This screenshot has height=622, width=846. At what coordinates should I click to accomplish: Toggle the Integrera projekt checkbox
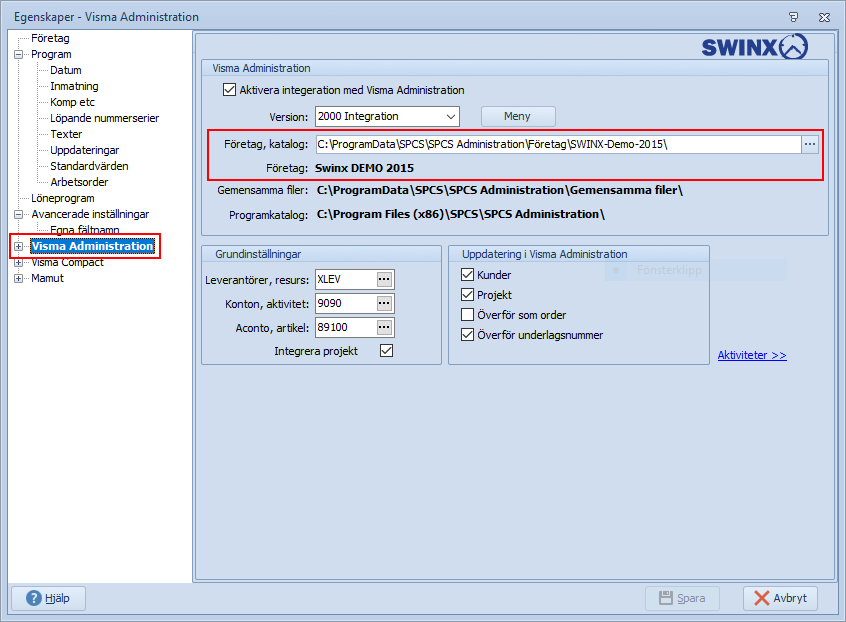tap(386, 351)
